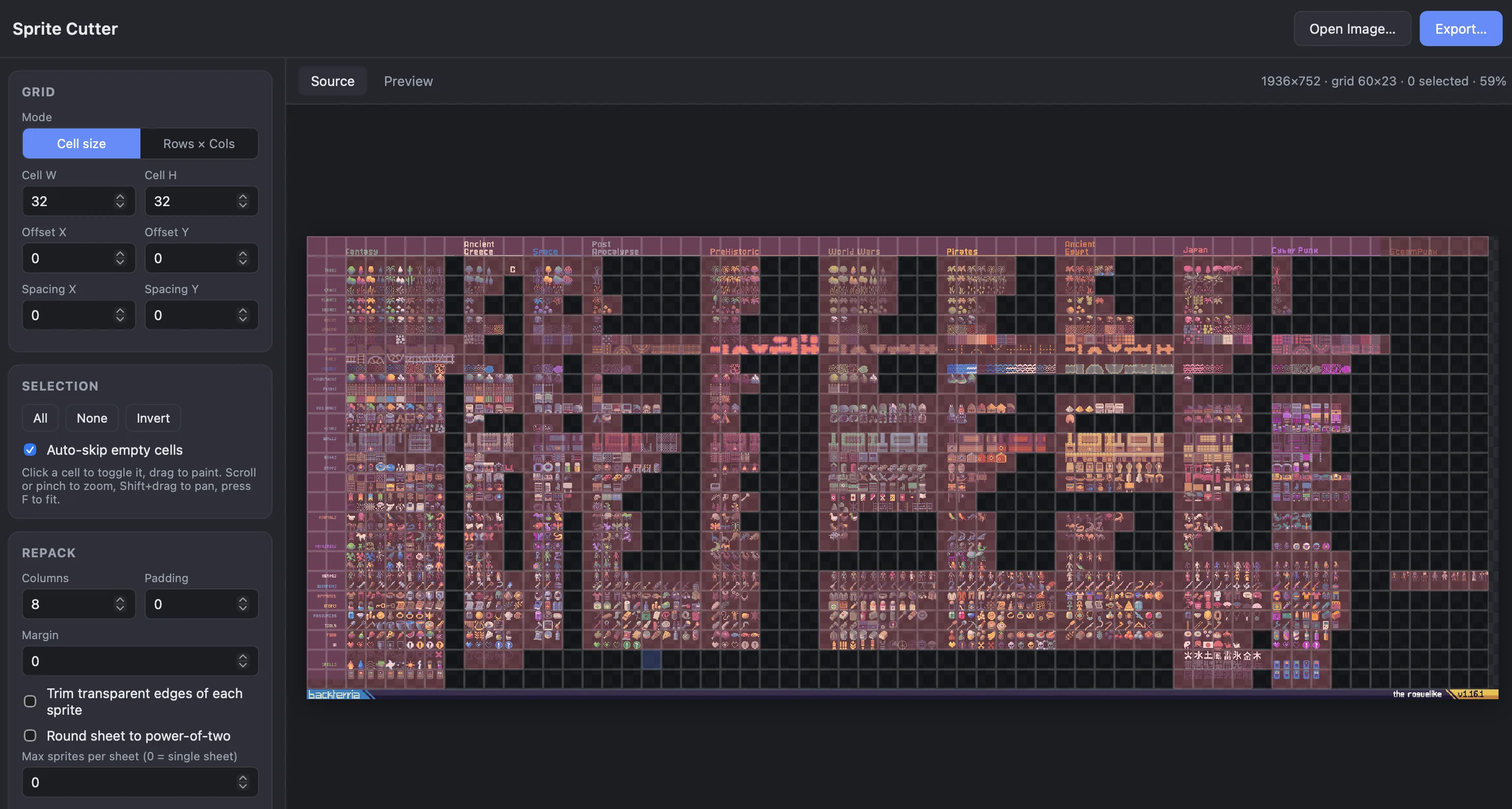This screenshot has height=809, width=1512.
Task: Click the Ancient Greece heading on sheet
Action: point(479,248)
